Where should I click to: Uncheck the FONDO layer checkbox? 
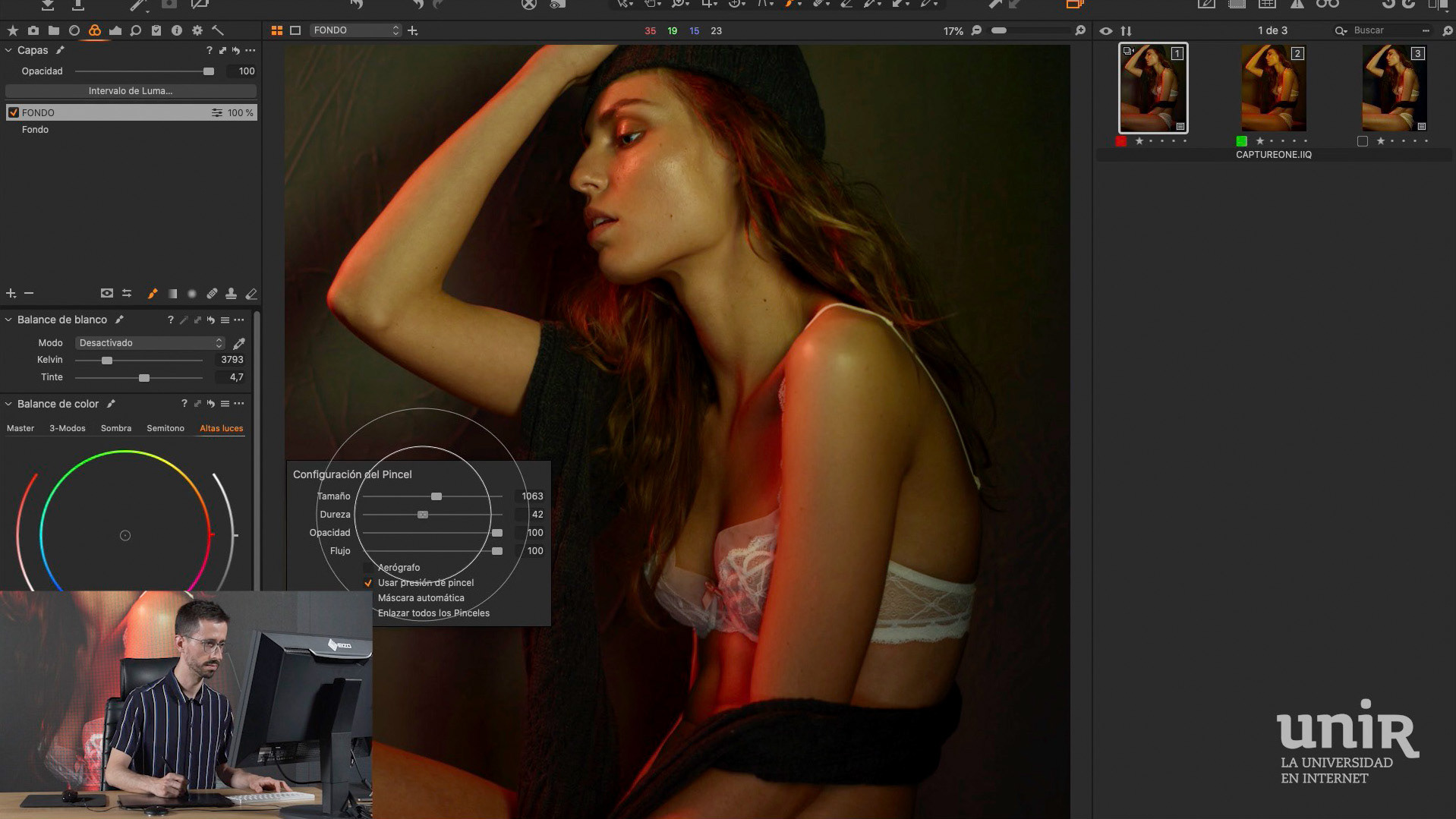pos(13,112)
